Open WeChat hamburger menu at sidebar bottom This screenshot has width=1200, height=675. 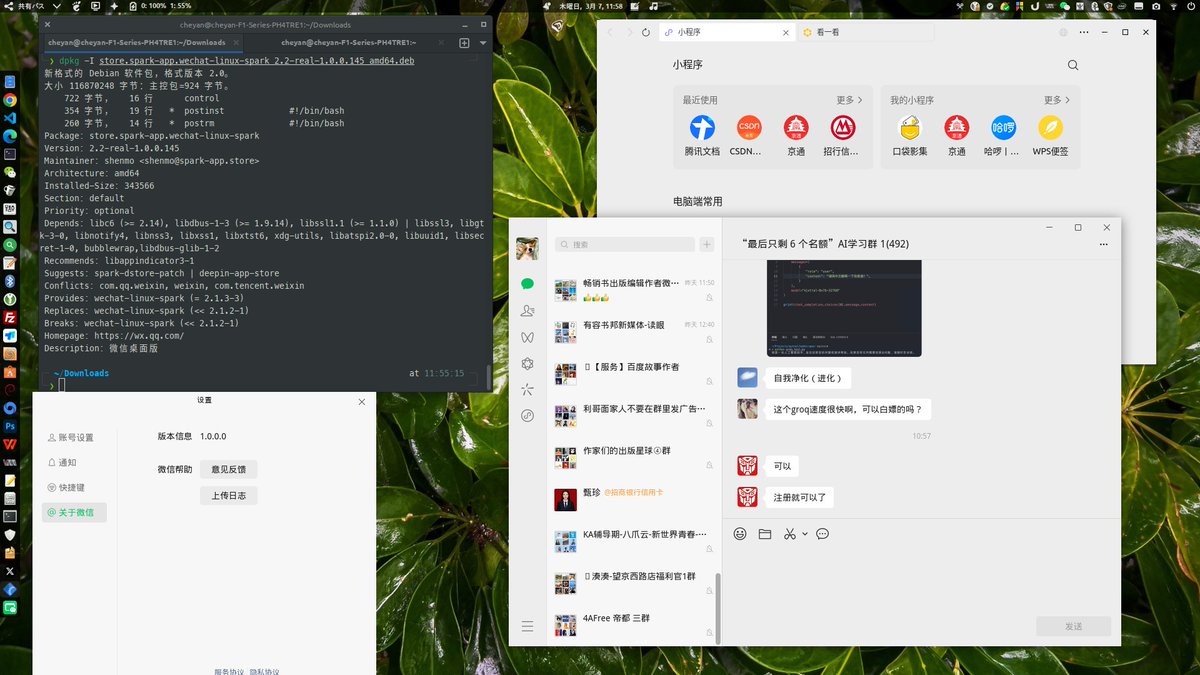pos(527,626)
